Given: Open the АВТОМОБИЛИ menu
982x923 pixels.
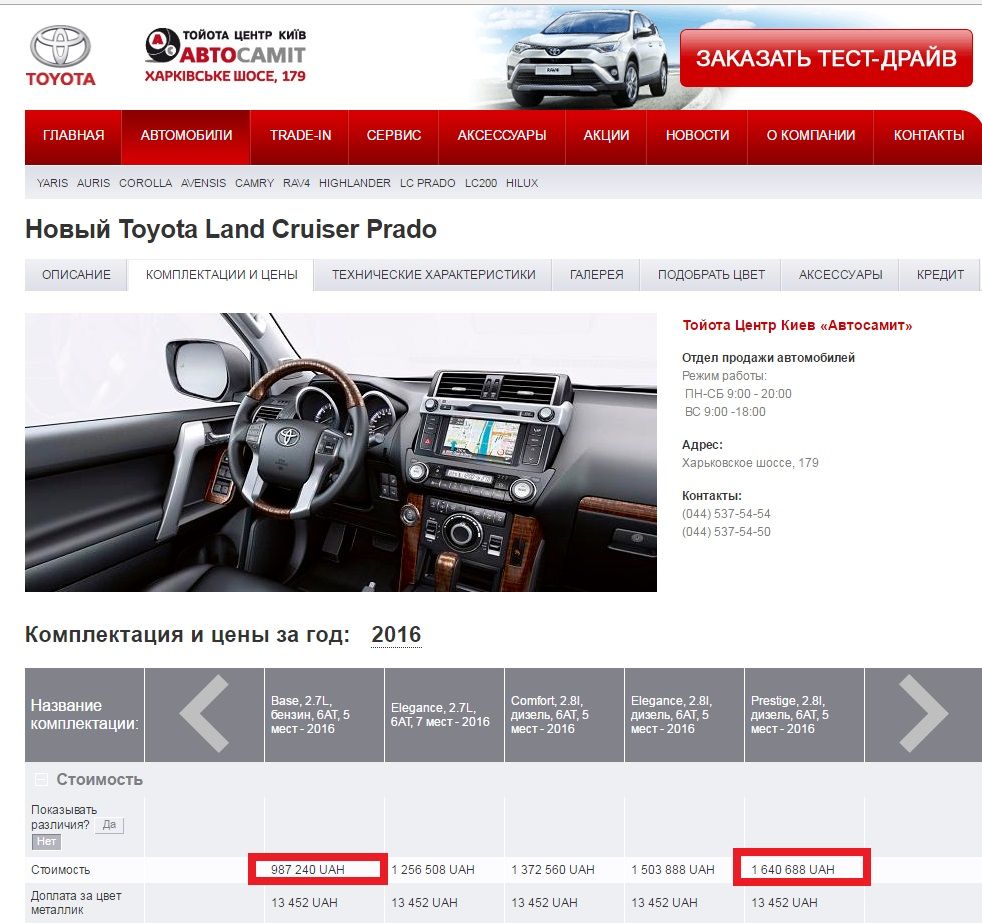Looking at the screenshot, I should [x=186, y=136].
